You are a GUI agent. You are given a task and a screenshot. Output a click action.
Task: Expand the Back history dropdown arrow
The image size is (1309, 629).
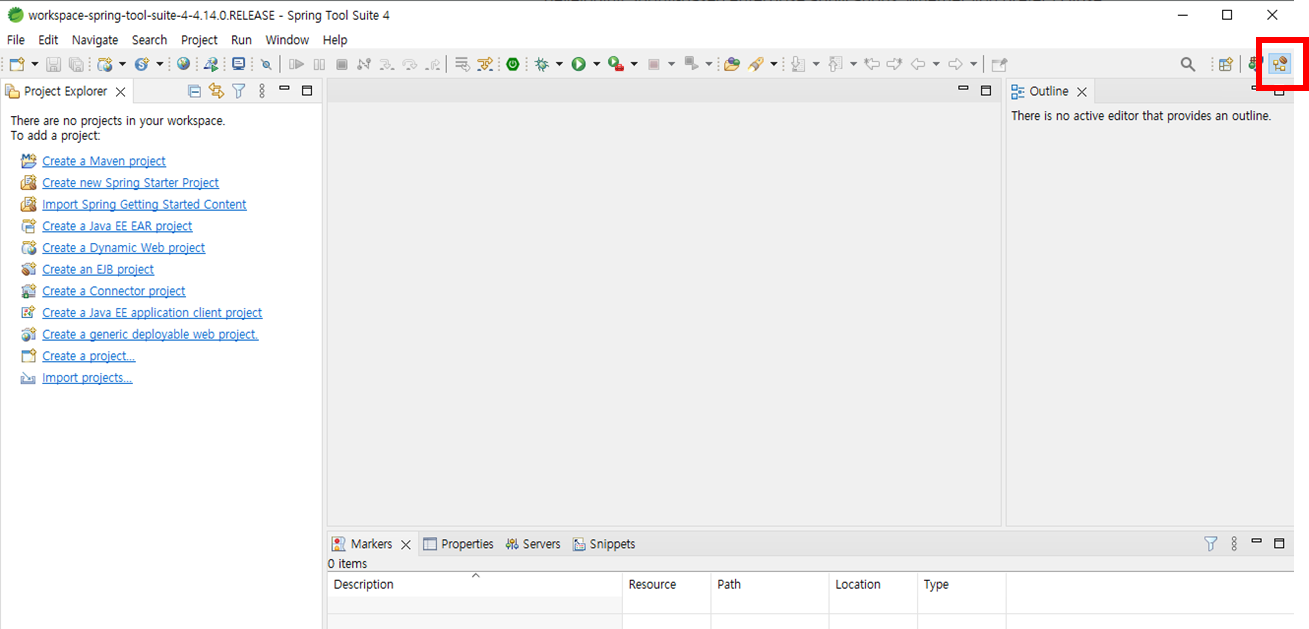point(936,64)
